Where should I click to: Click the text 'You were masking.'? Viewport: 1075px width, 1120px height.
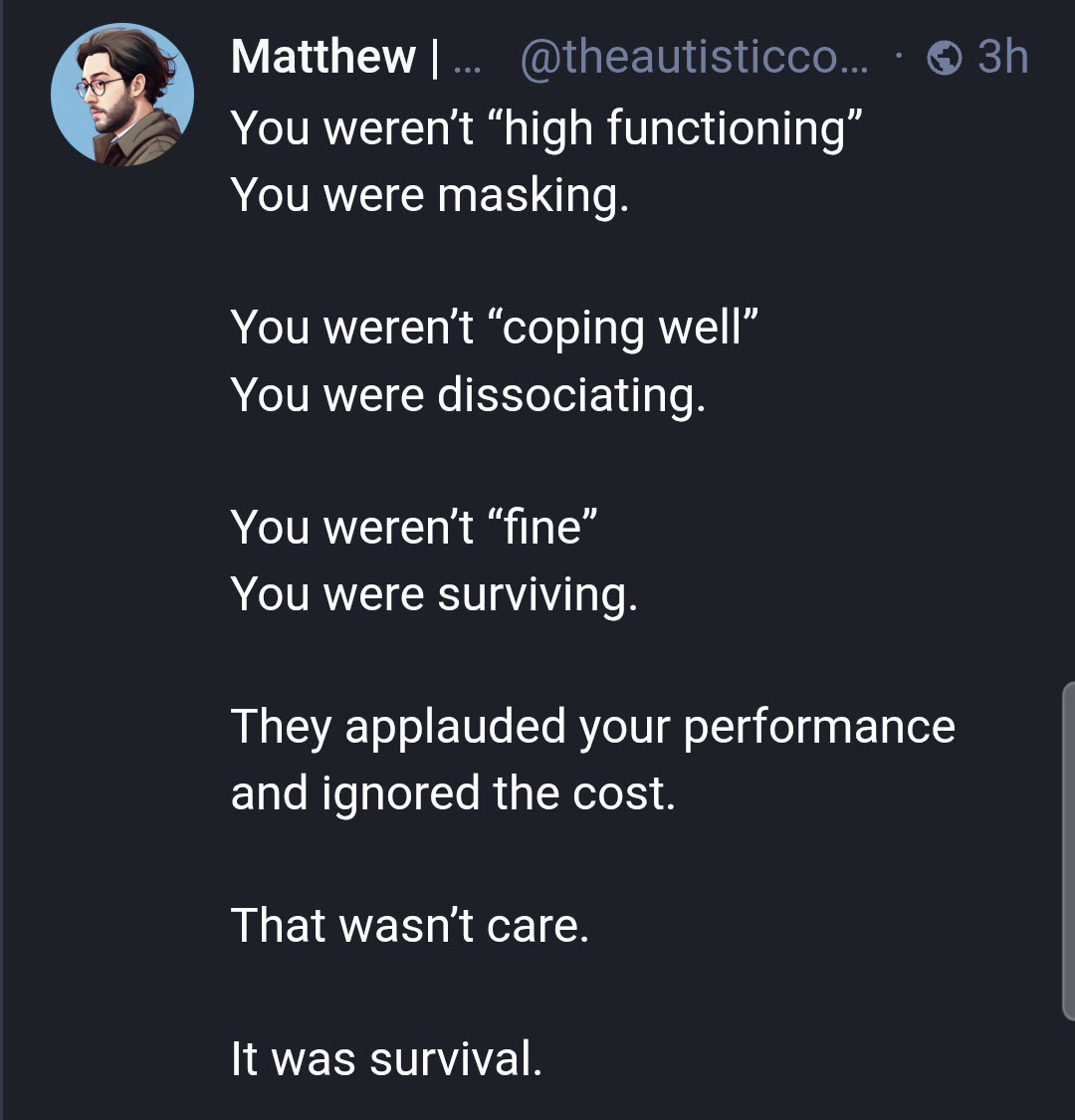[x=430, y=195]
